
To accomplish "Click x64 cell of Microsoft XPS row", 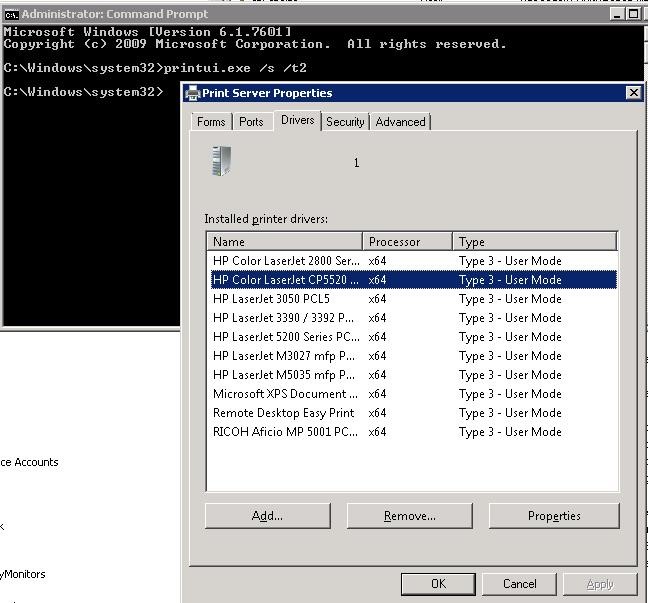I will point(377,394).
